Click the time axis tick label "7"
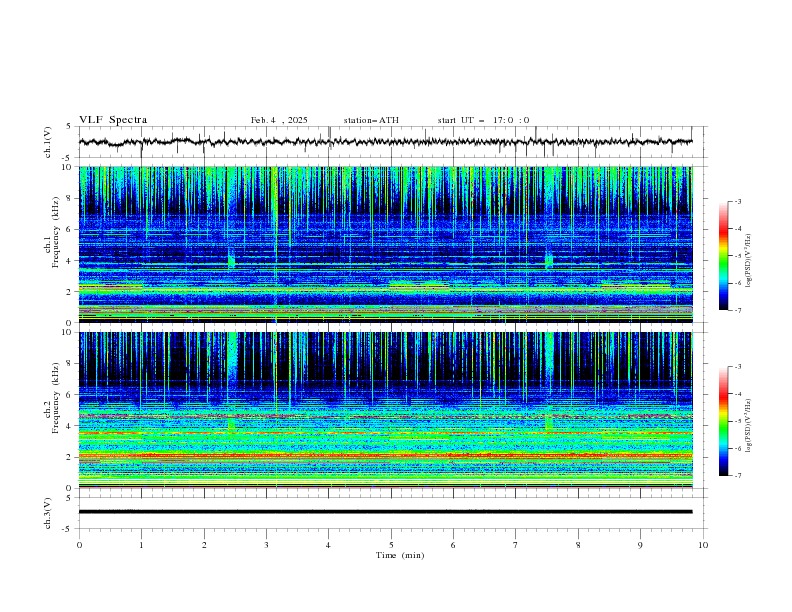Image resolution: width=792 pixels, height=612 pixels. 516,545
